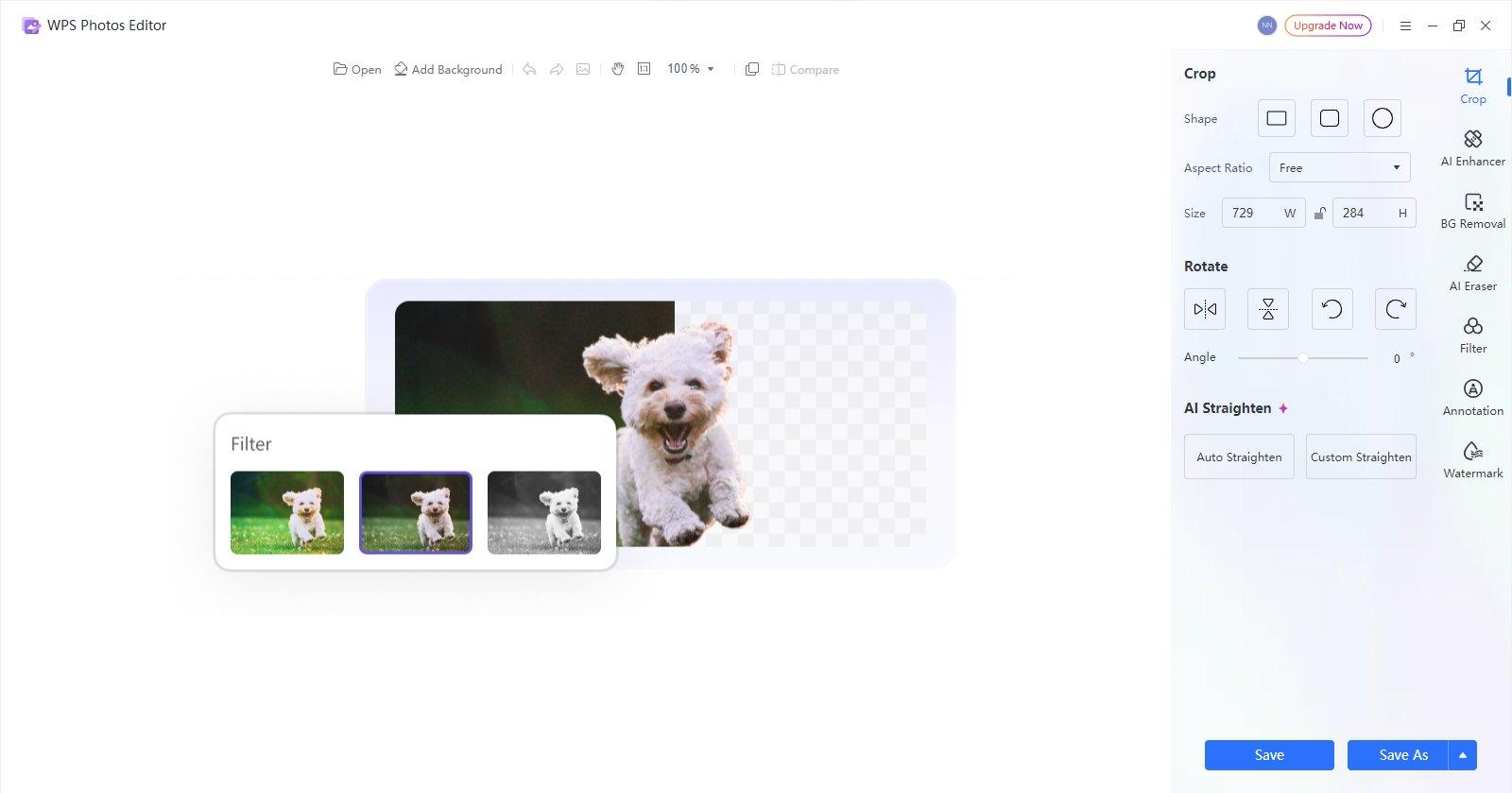The width and height of the screenshot is (1512, 793).
Task: Open the 100% zoom level dropdown
Action: click(691, 69)
